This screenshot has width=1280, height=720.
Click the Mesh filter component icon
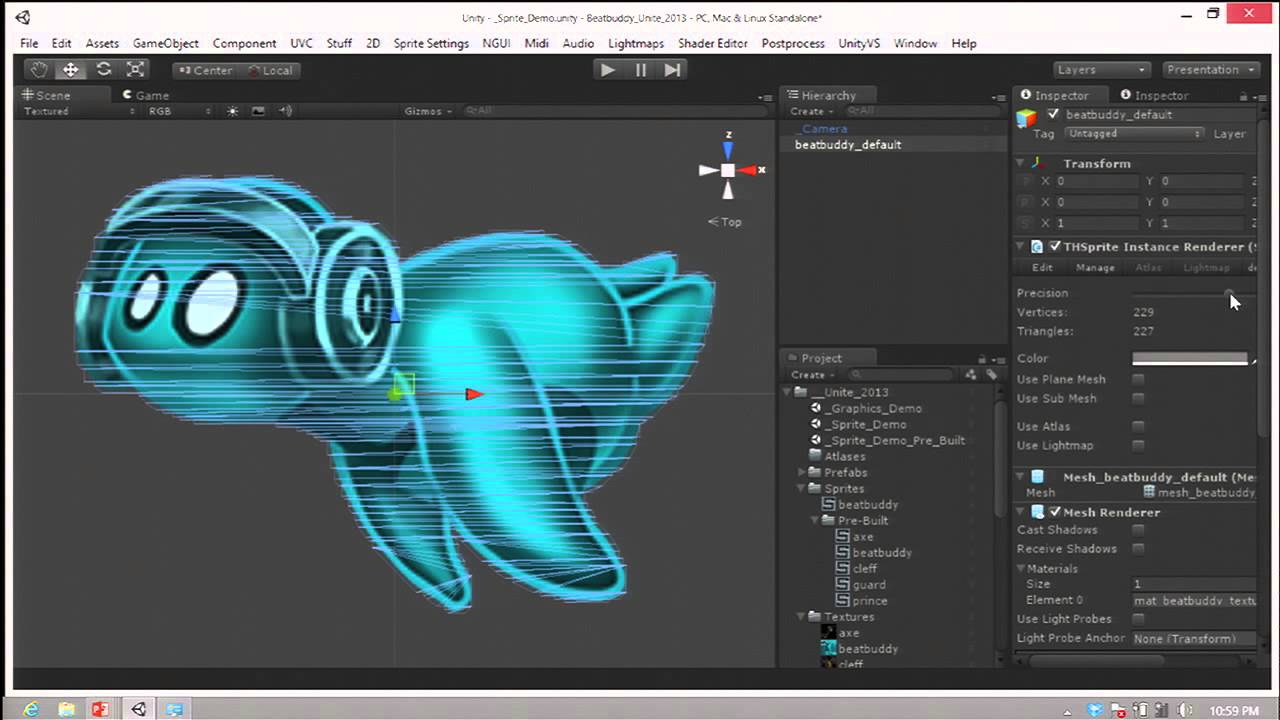click(x=1037, y=477)
